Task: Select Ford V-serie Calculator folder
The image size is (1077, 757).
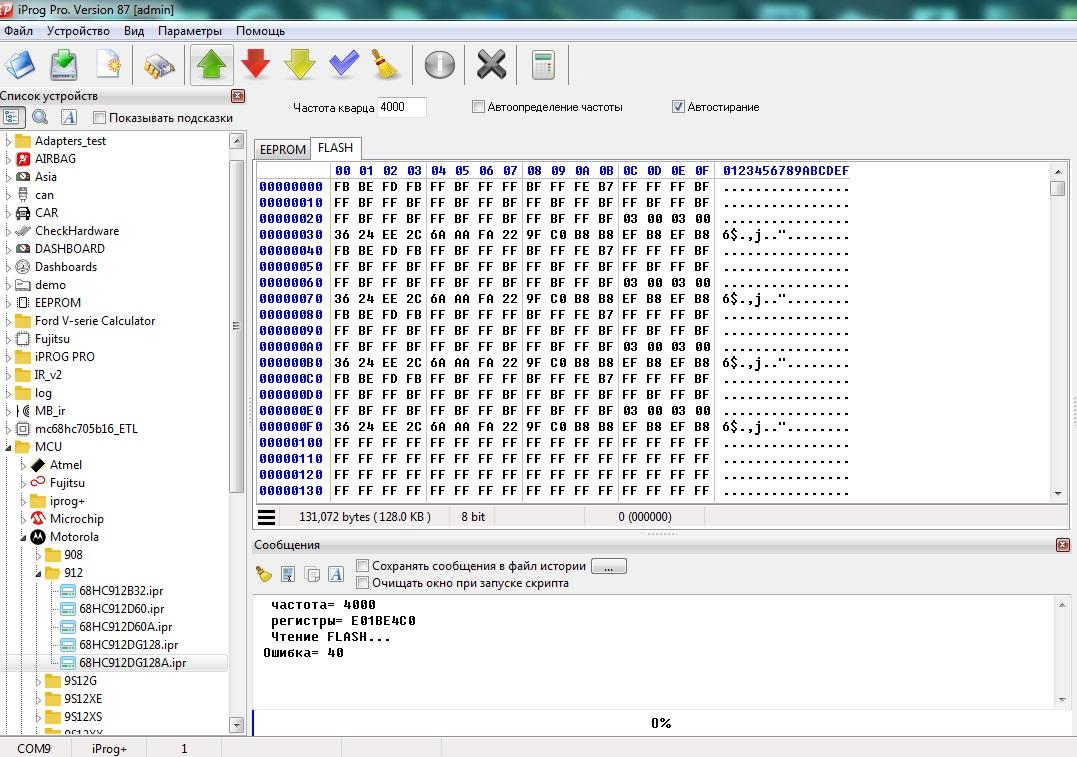Action: tap(95, 321)
